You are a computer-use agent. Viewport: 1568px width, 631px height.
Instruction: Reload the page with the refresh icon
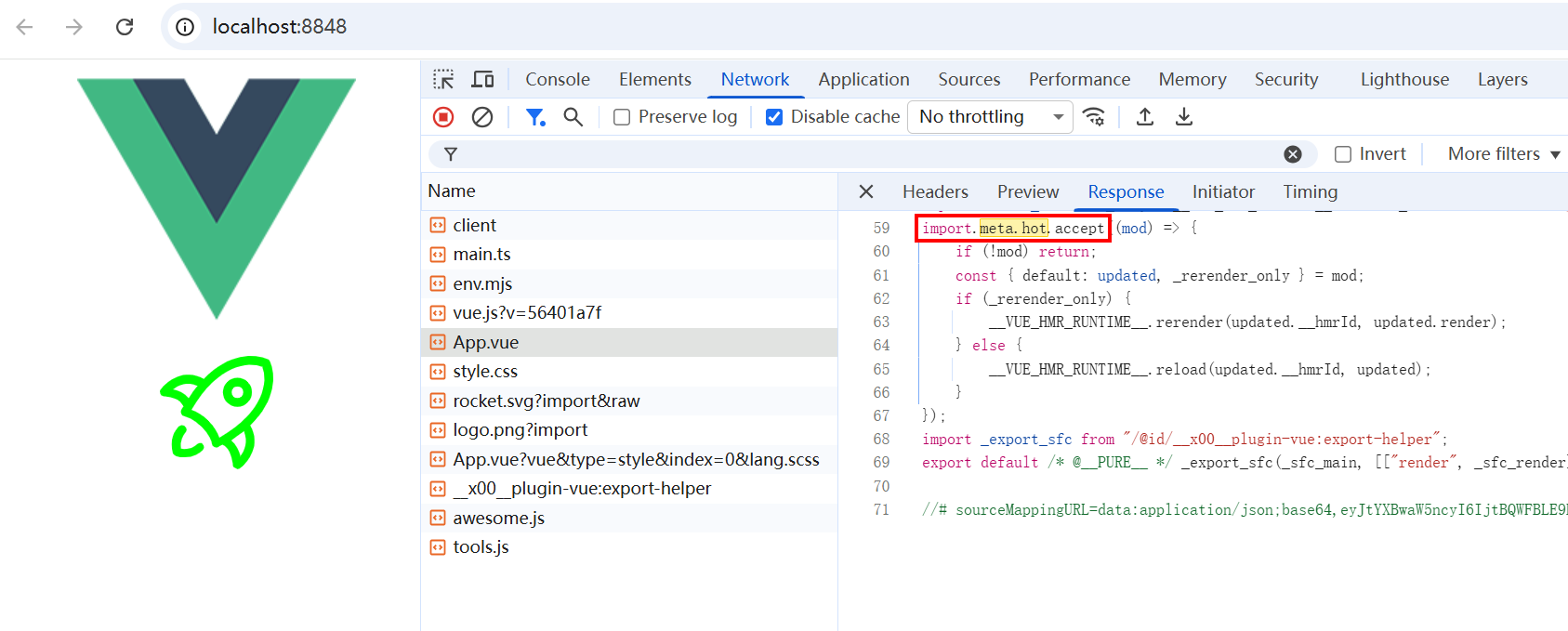[125, 27]
